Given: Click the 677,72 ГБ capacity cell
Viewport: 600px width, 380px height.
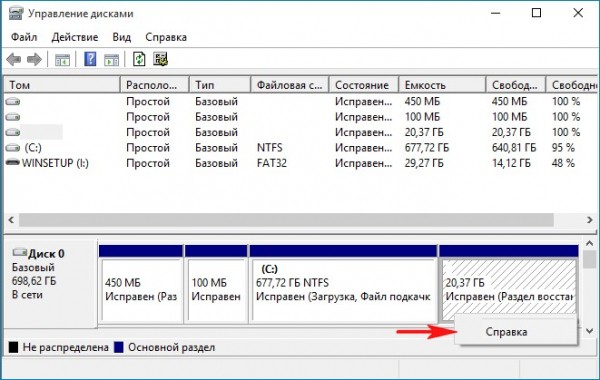Looking at the screenshot, I should tap(427, 148).
